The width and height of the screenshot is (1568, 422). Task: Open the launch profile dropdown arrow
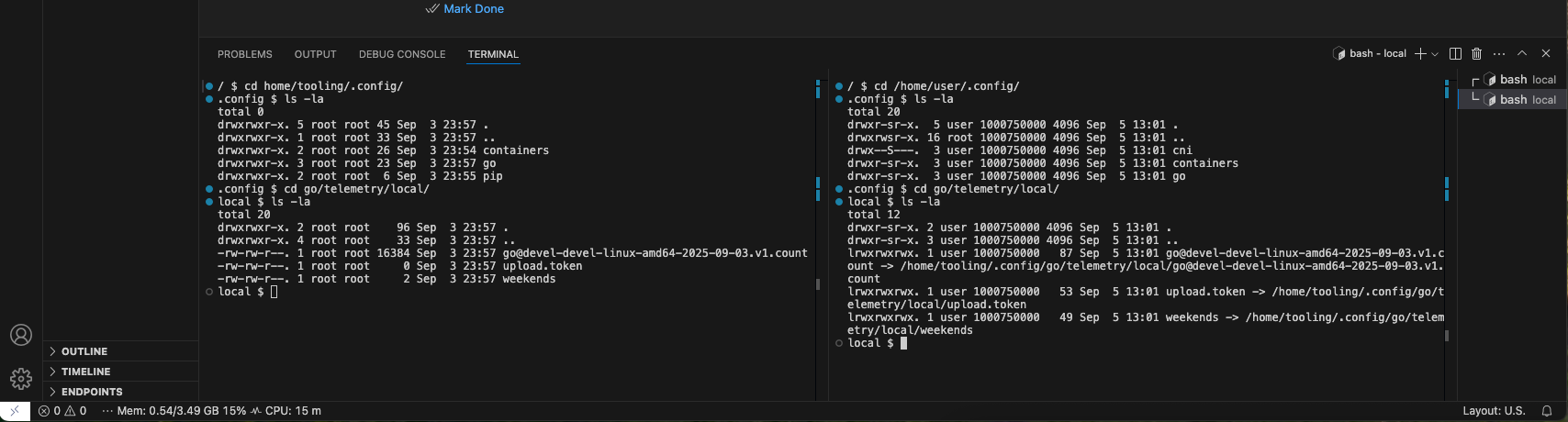[x=1435, y=54]
